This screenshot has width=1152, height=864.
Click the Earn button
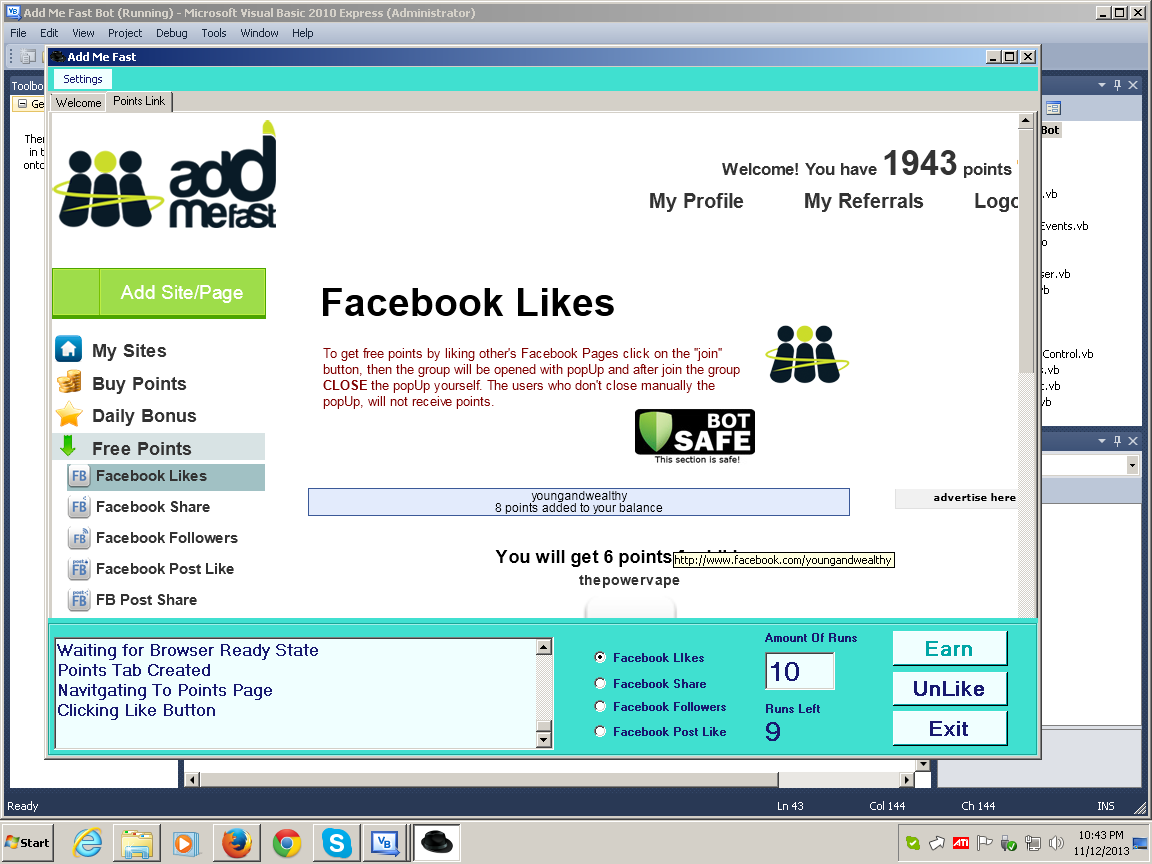(x=949, y=649)
